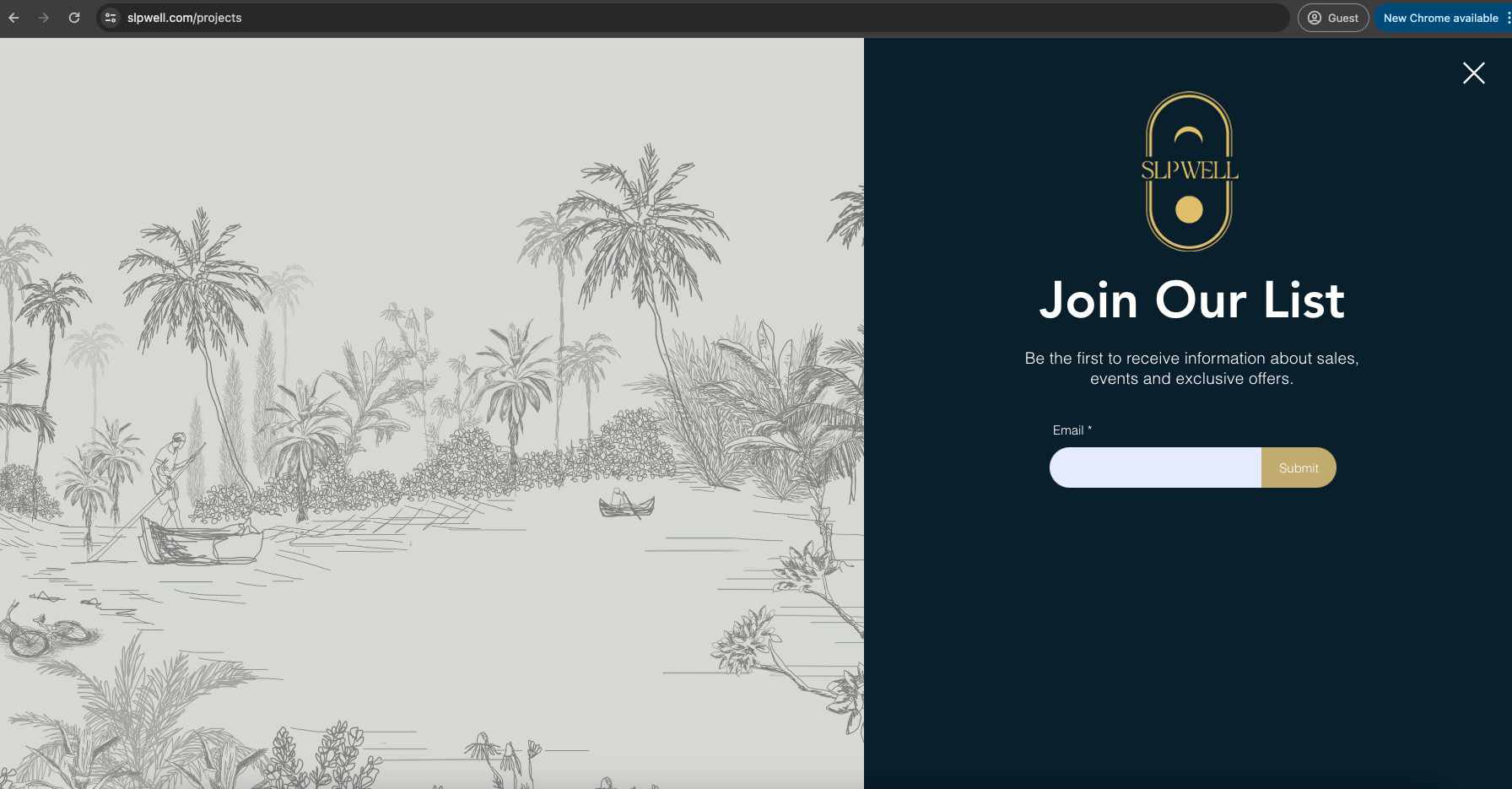Go back using the browser back arrow
This screenshot has width=1512, height=789.
[13, 18]
